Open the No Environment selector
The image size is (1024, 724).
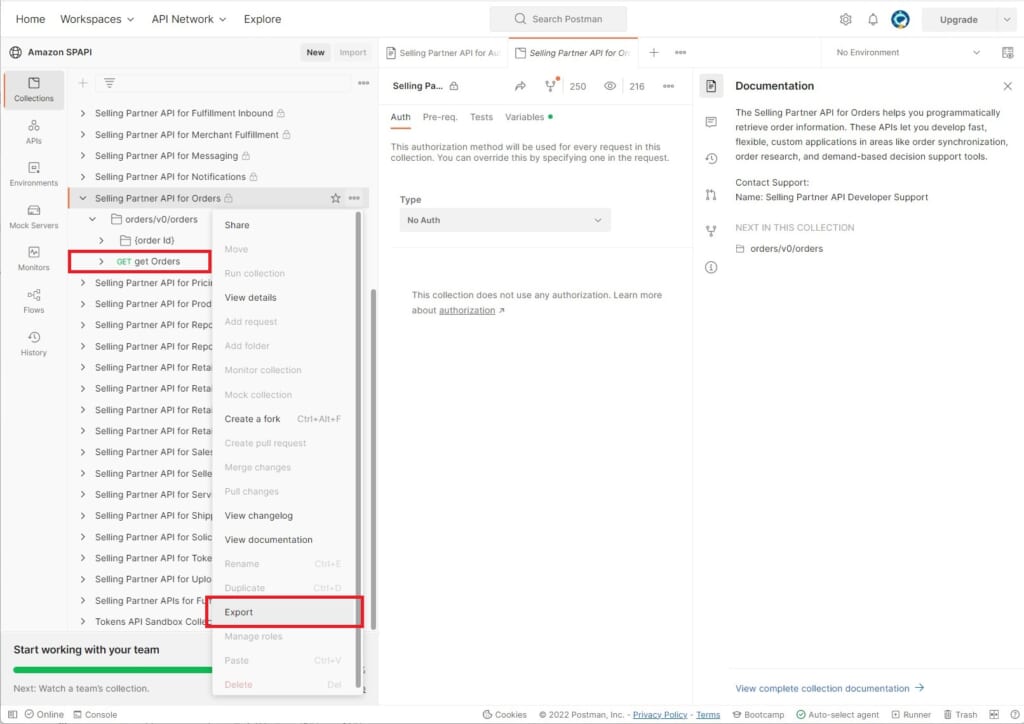(x=908, y=52)
